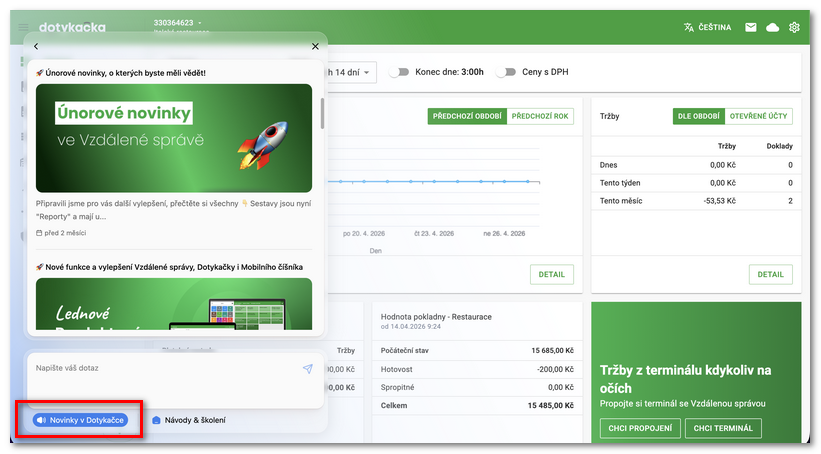
Task: Open the cloud status icon
Action: click(x=772, y=27)
